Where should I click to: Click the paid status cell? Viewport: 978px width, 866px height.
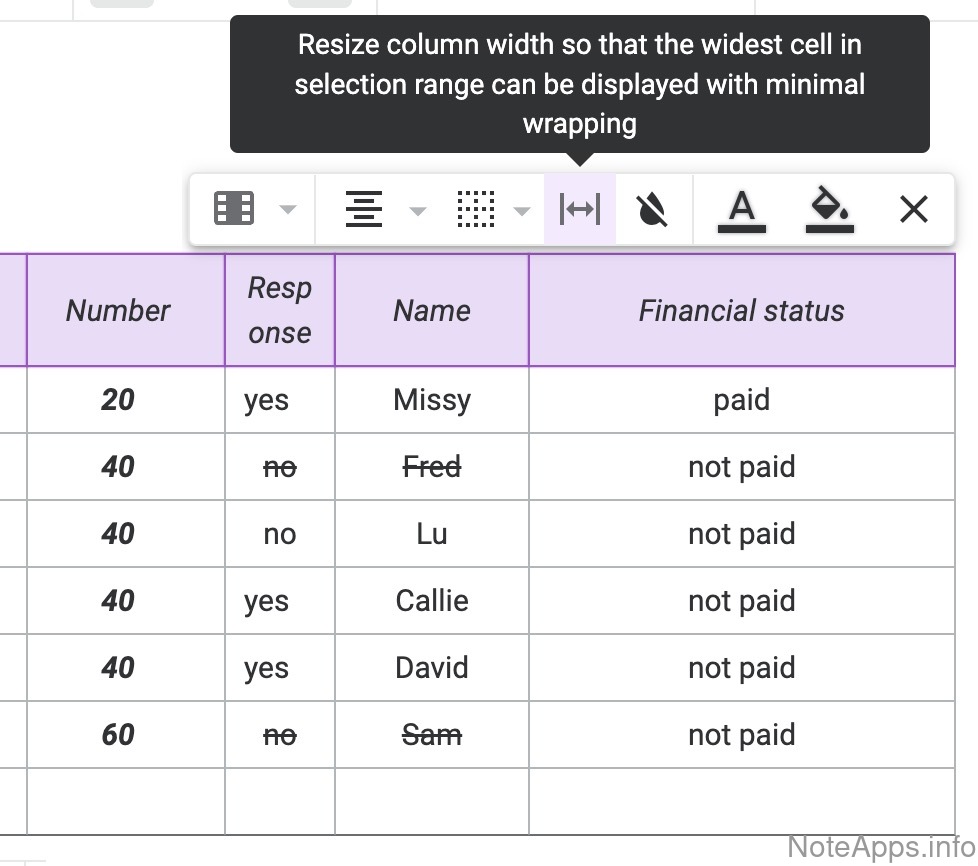point(741,400)
